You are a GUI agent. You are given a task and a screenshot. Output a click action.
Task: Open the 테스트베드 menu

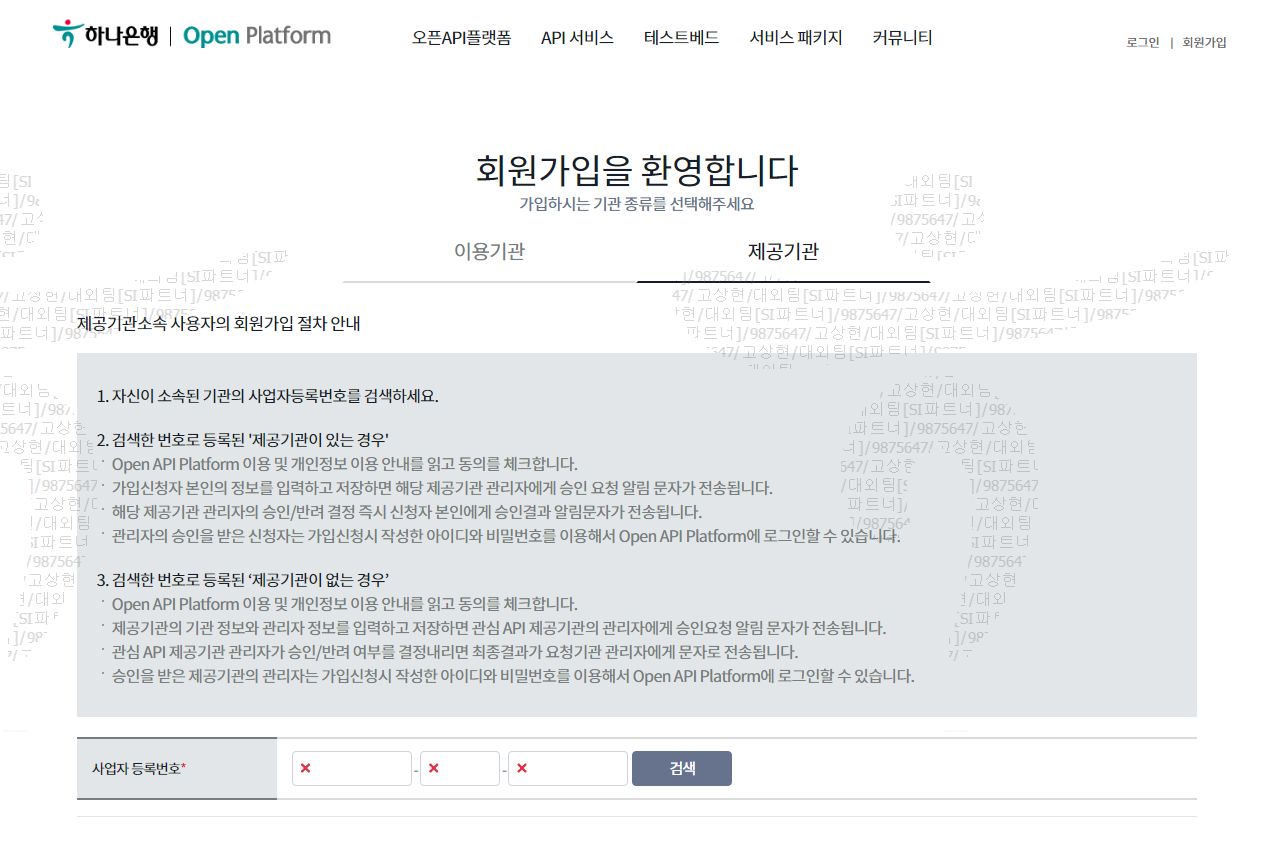(681, 37)
